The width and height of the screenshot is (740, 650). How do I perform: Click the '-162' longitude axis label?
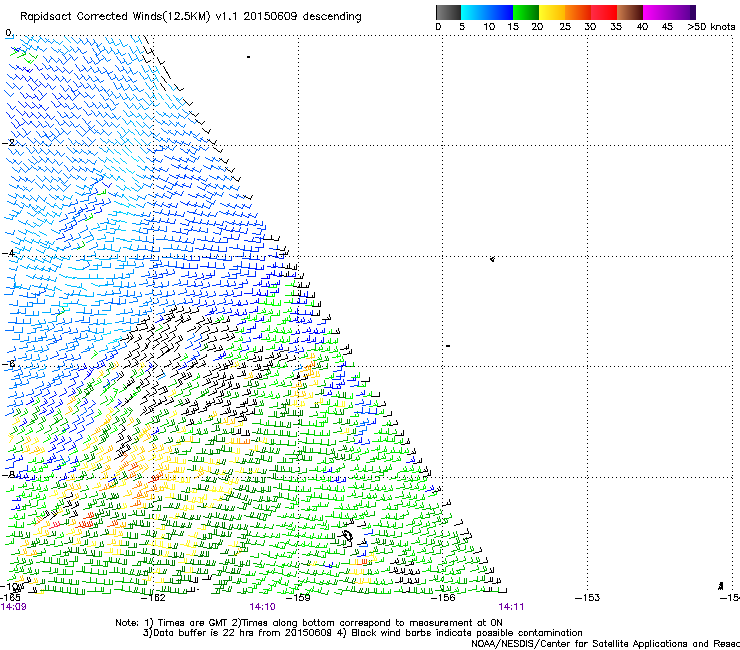coord(154,598)
